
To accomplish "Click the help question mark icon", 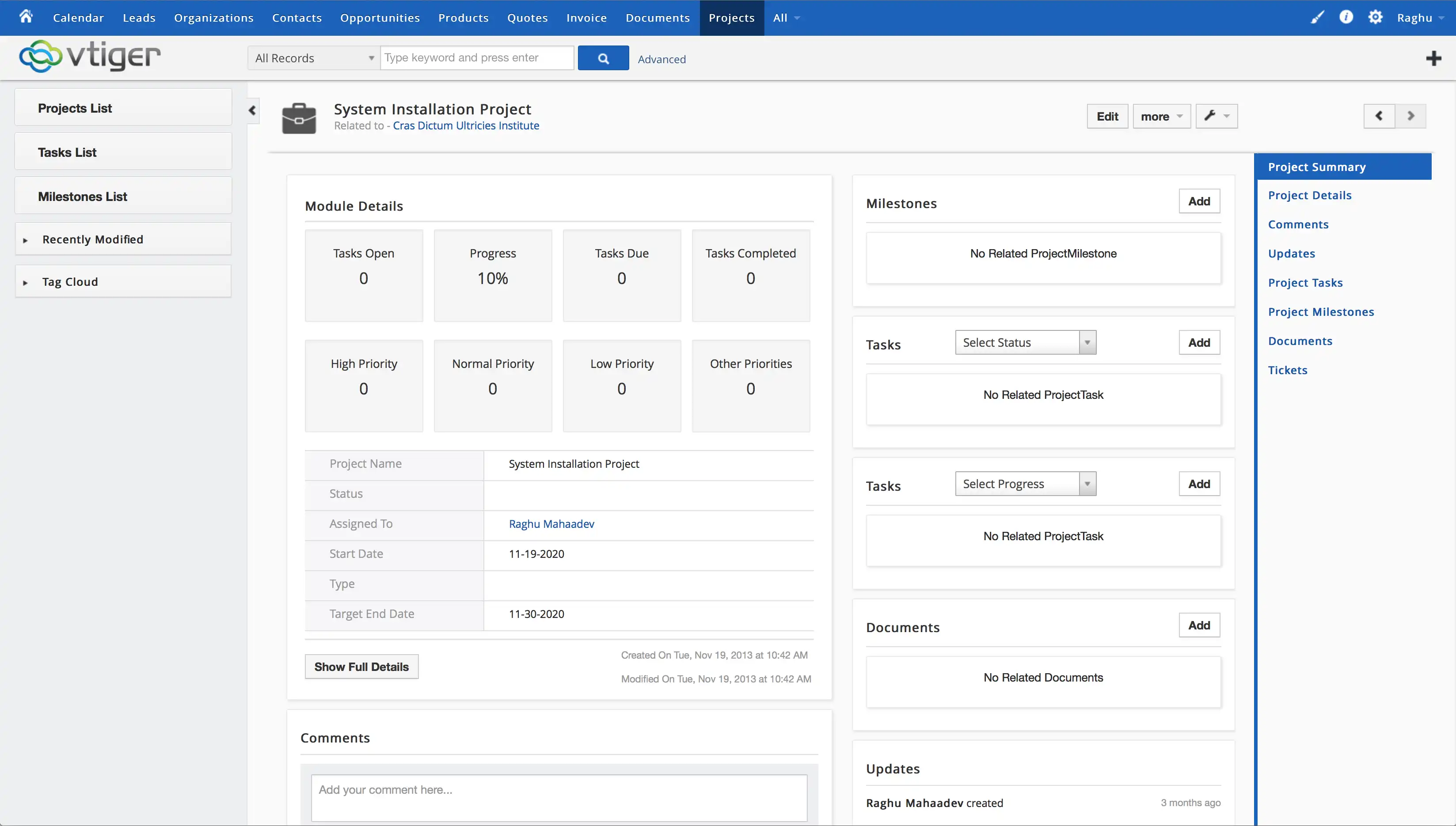I will 1347,17.
